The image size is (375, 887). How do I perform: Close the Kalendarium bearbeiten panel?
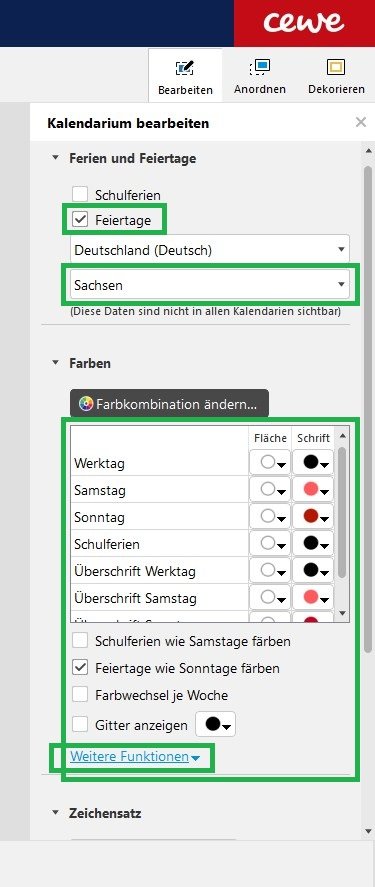click(361, 122)
